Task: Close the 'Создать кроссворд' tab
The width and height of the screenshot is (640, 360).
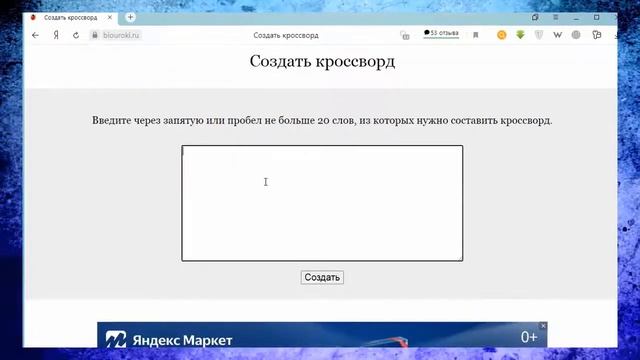Action: tap(110, 18)
